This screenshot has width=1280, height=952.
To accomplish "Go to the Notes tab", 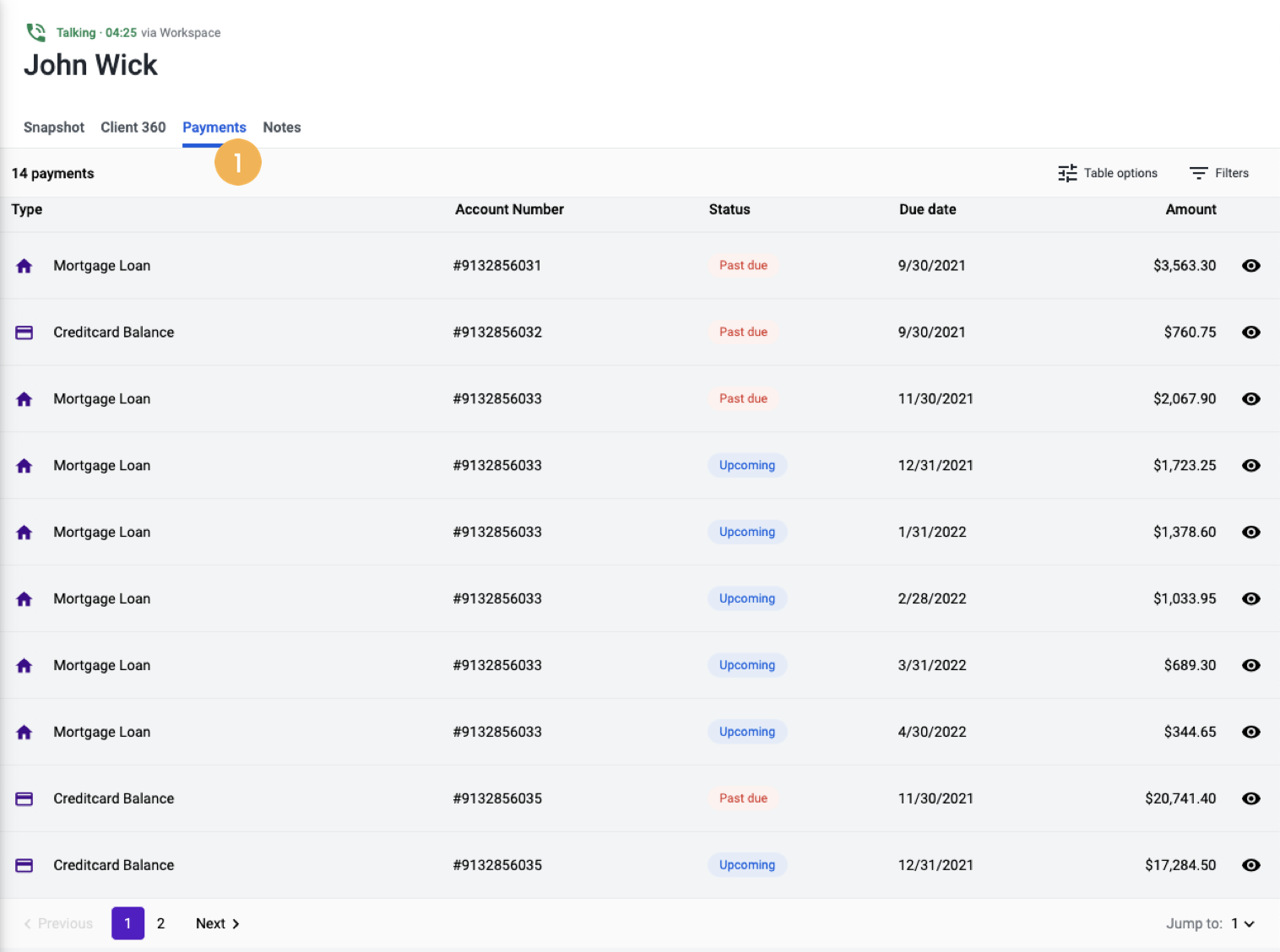I will point(282,127).
